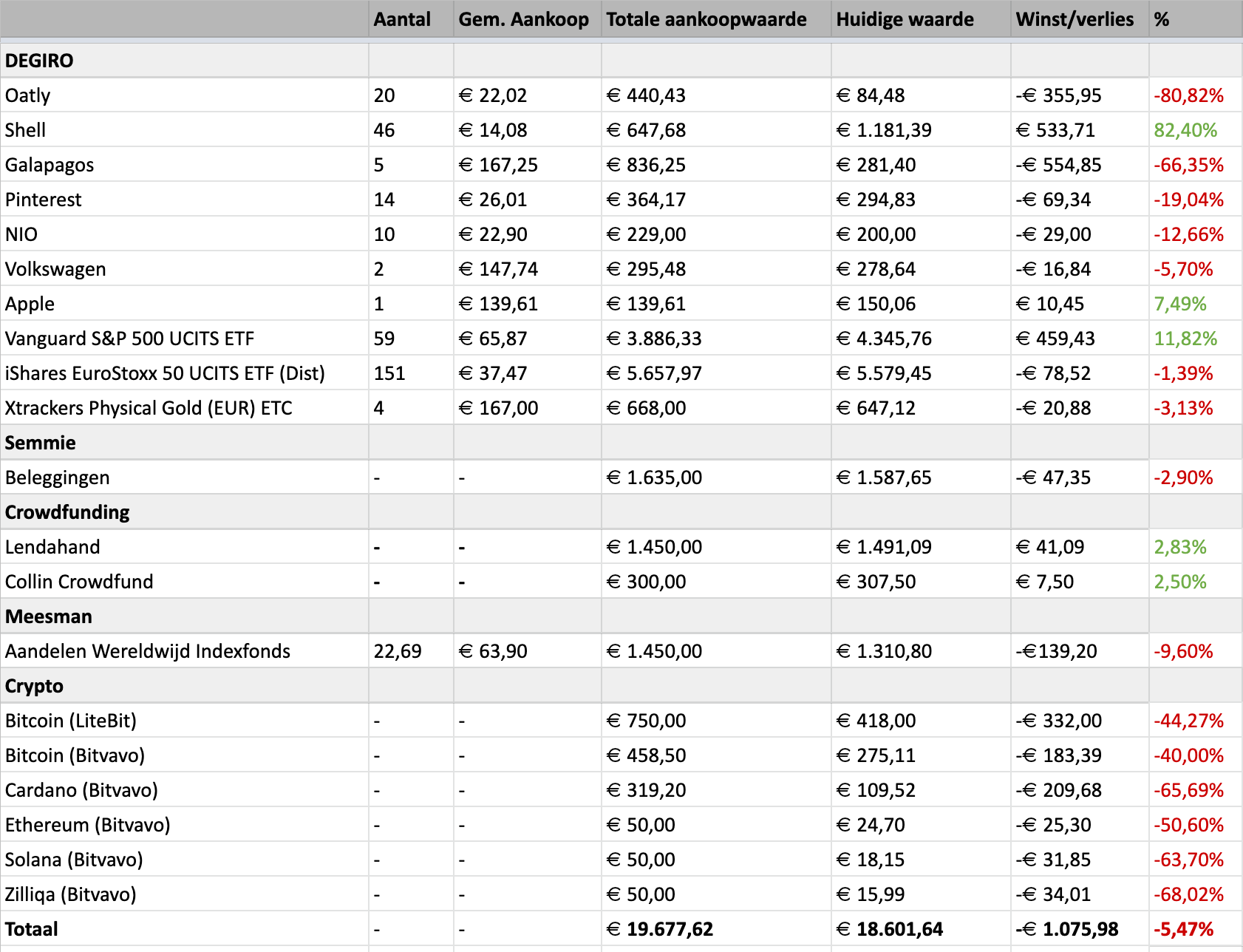
Task: Click the Pinterest quantity cell 14
Action: click(411, 200)
